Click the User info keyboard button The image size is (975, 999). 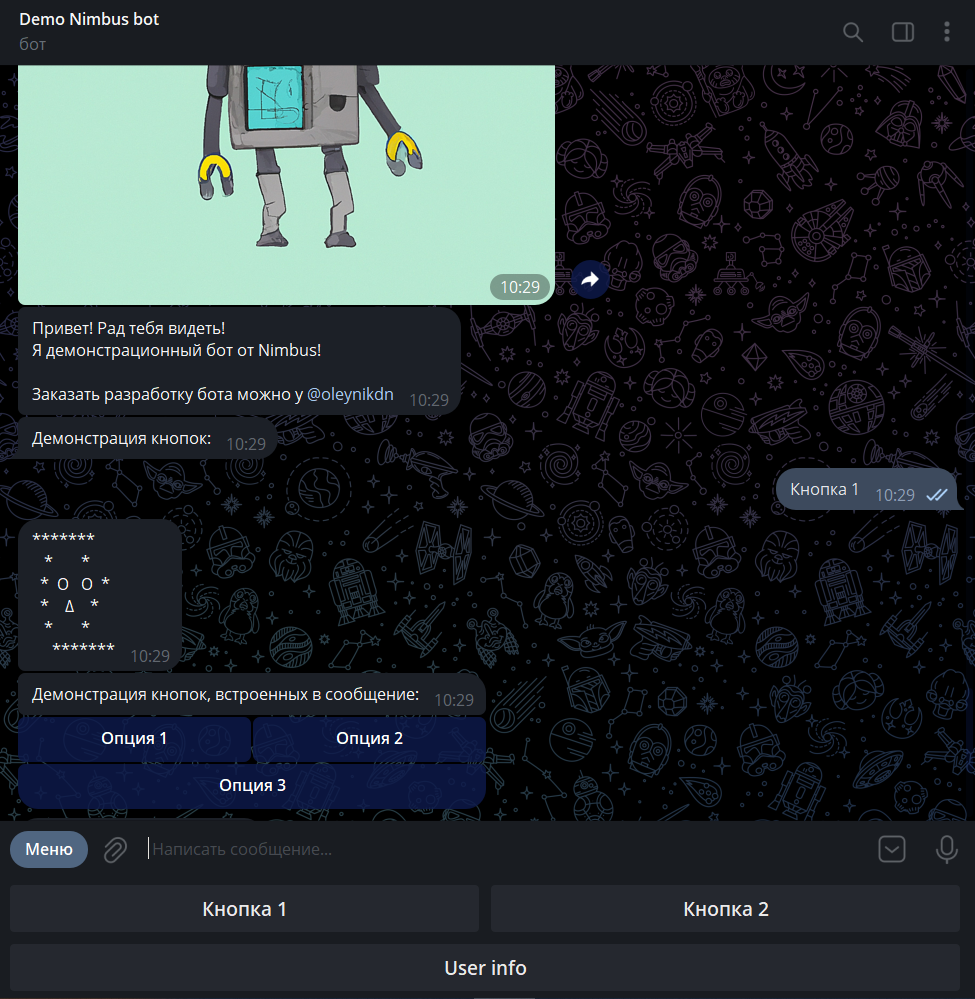[485, 968]
